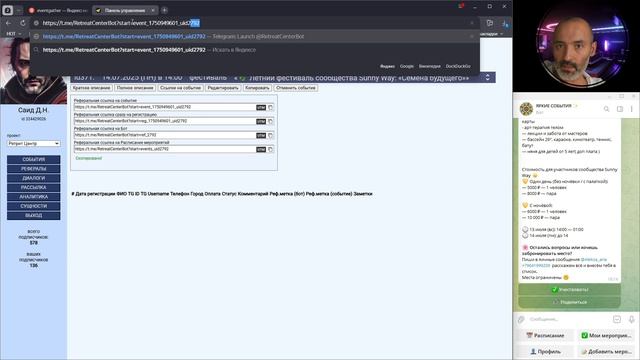Viewport: 640px width, 360px height.
Task: Click the browser reload icon
Action: [x=23, y=23]
